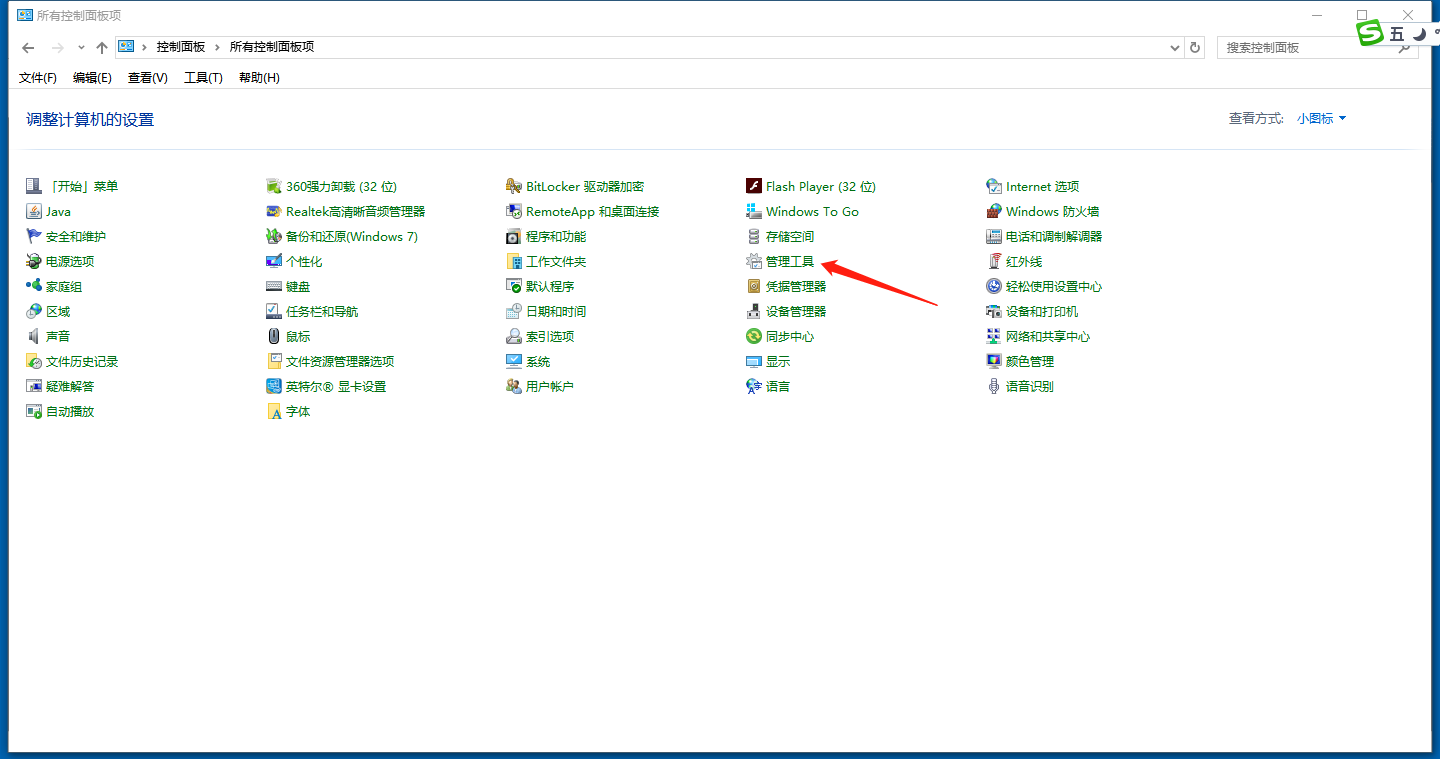Click the 电源选项 battery icon
Screen dimensions: 1440x759
coord(34,261)
